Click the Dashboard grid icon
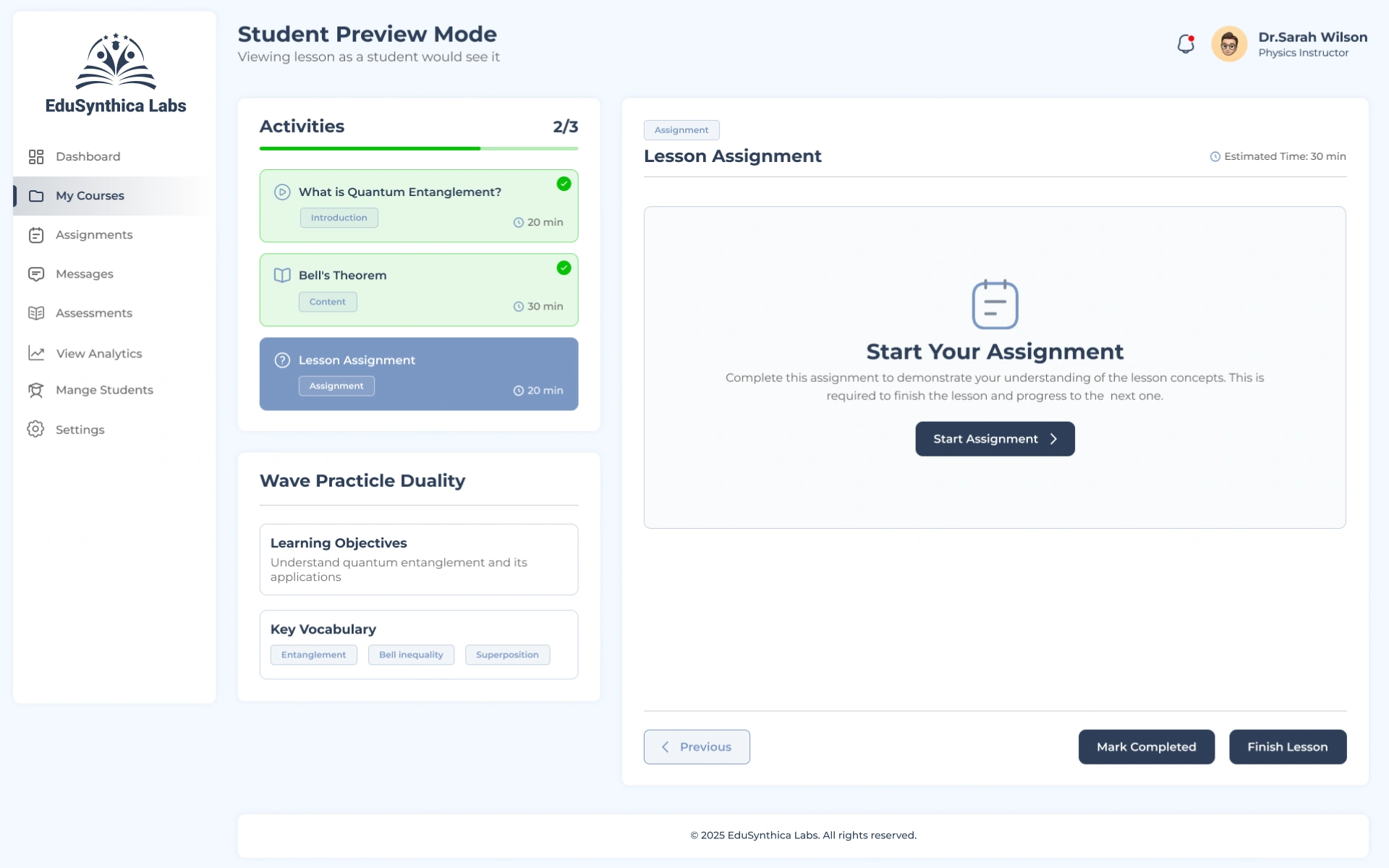The width and height of the screenshot is (1389, 868). (x=36, y=157)
